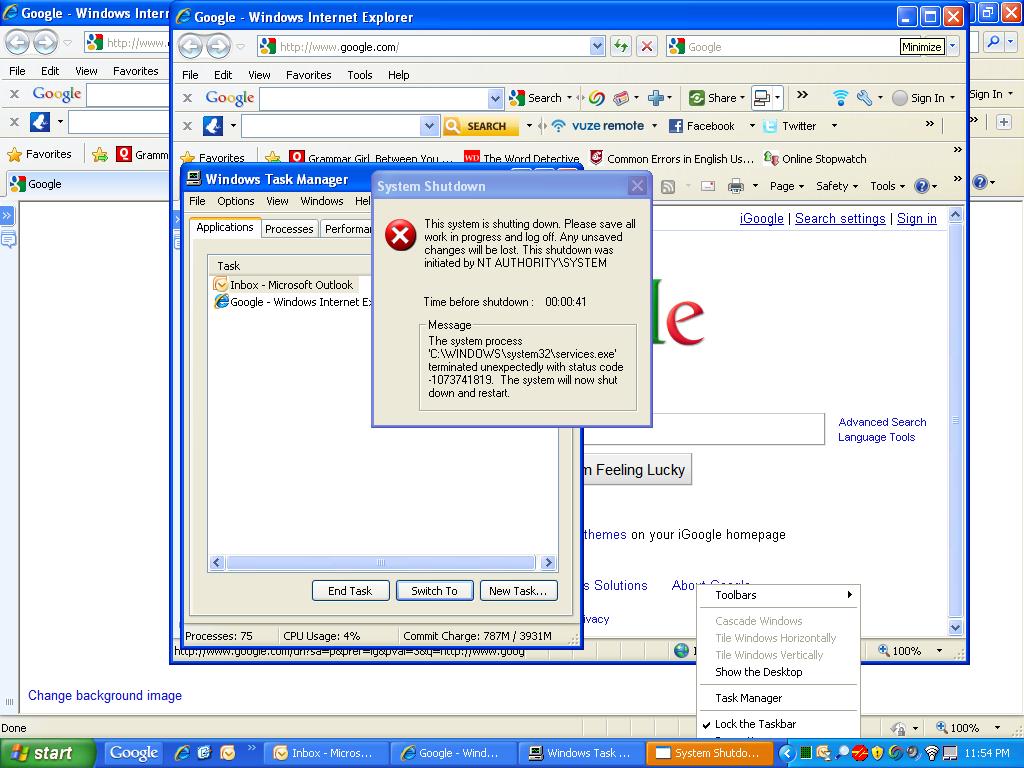Click the End Task button
This screenshot has width=1024, height=768.
pyautogui.click(x=350, y=591)
